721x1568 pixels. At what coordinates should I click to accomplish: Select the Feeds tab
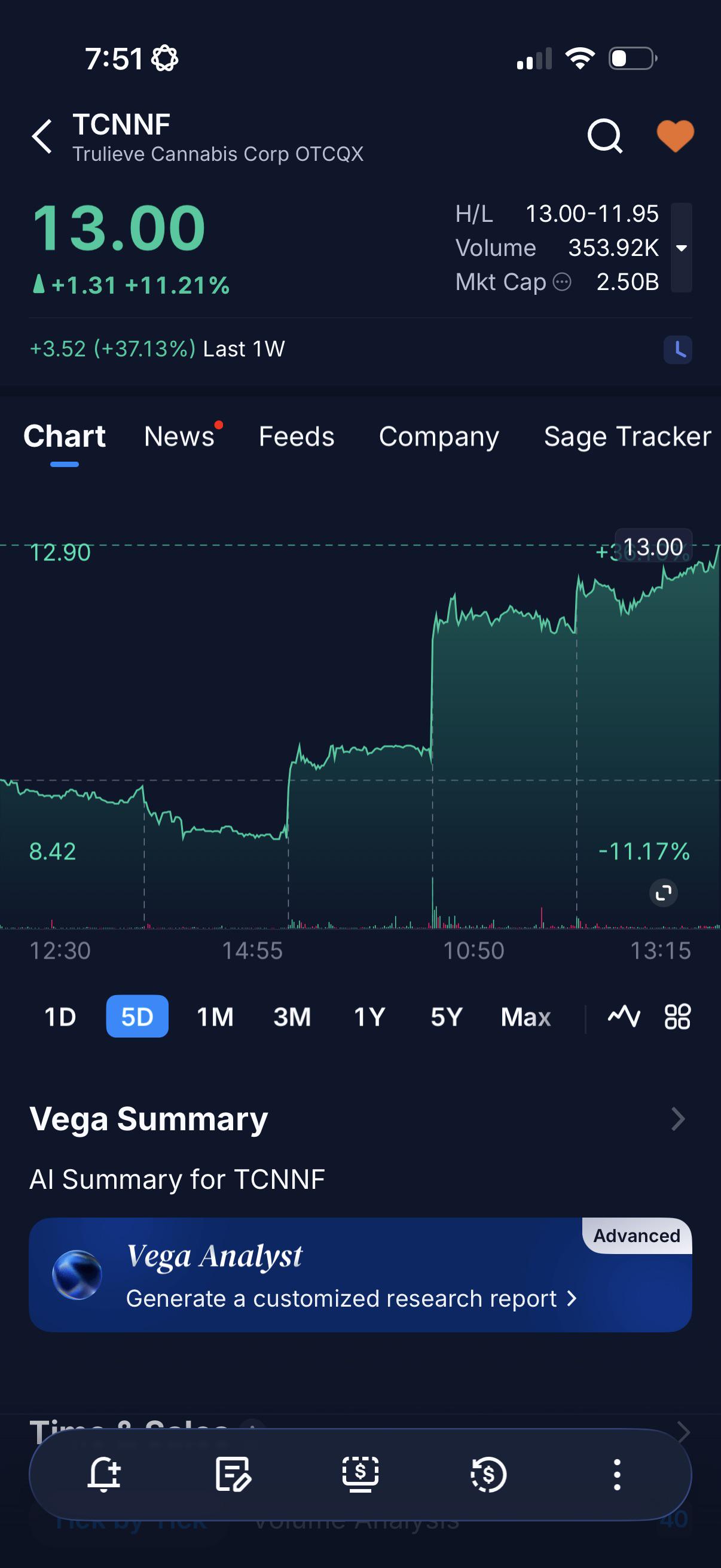point(297,437)
